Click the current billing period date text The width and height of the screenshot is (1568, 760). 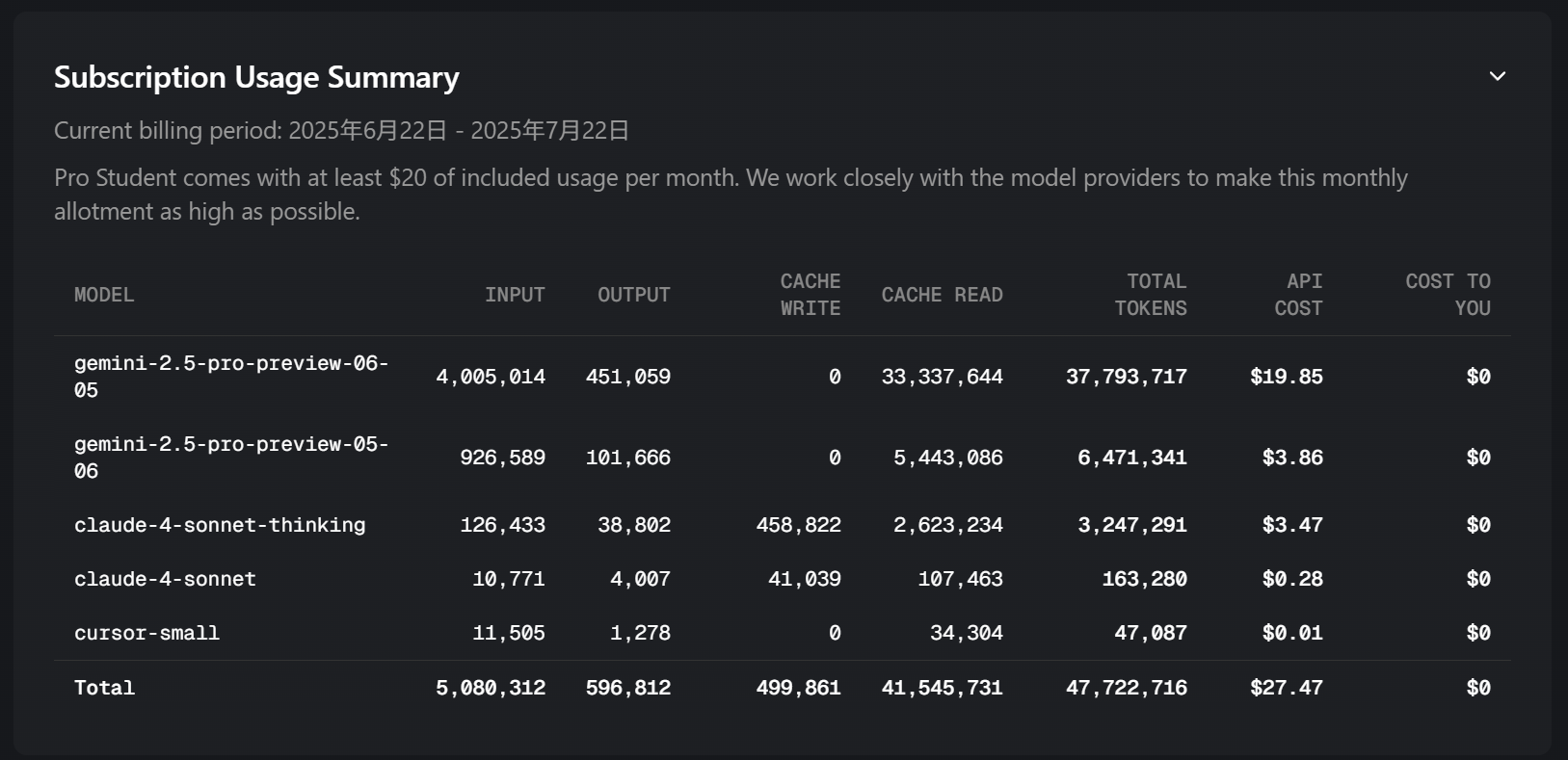[342, 130]
